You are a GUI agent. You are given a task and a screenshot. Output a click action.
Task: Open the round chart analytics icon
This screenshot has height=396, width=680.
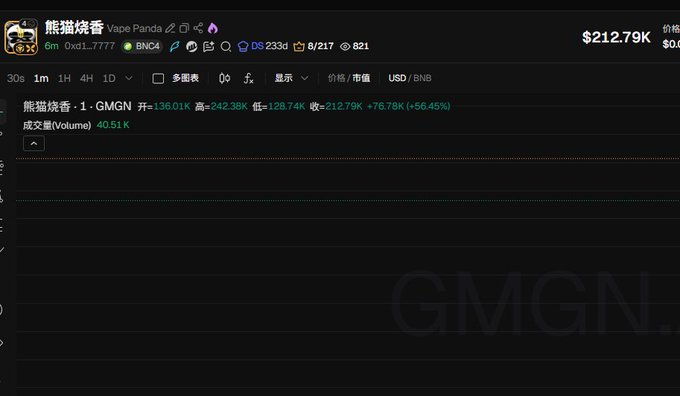[x=192, y=46]
